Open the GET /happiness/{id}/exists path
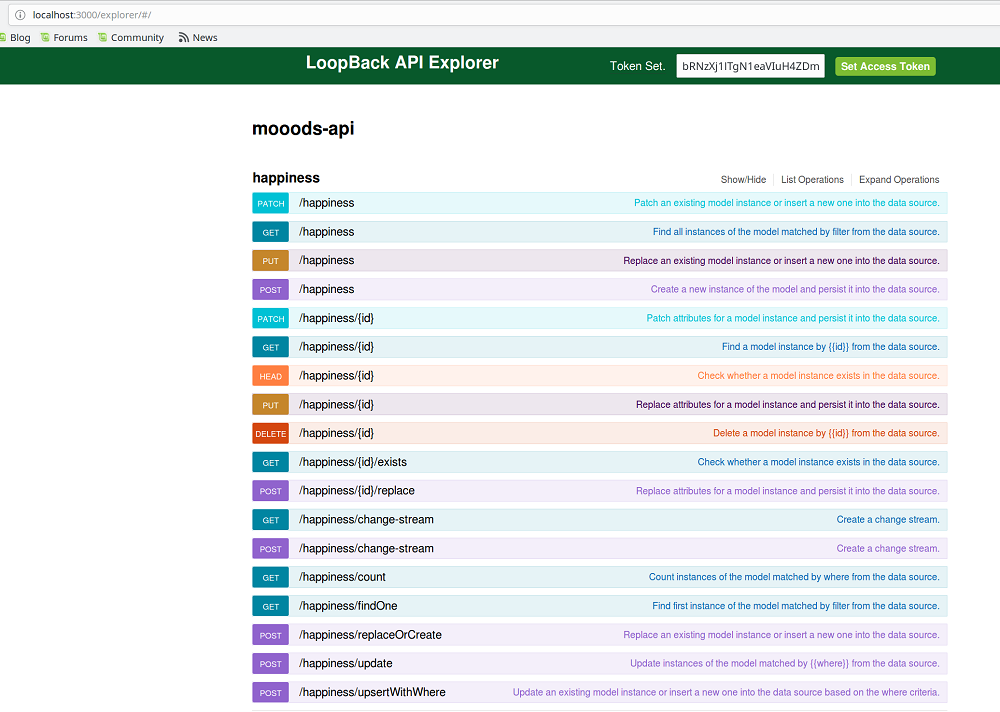1000x712 pixels. coord(353,462)
